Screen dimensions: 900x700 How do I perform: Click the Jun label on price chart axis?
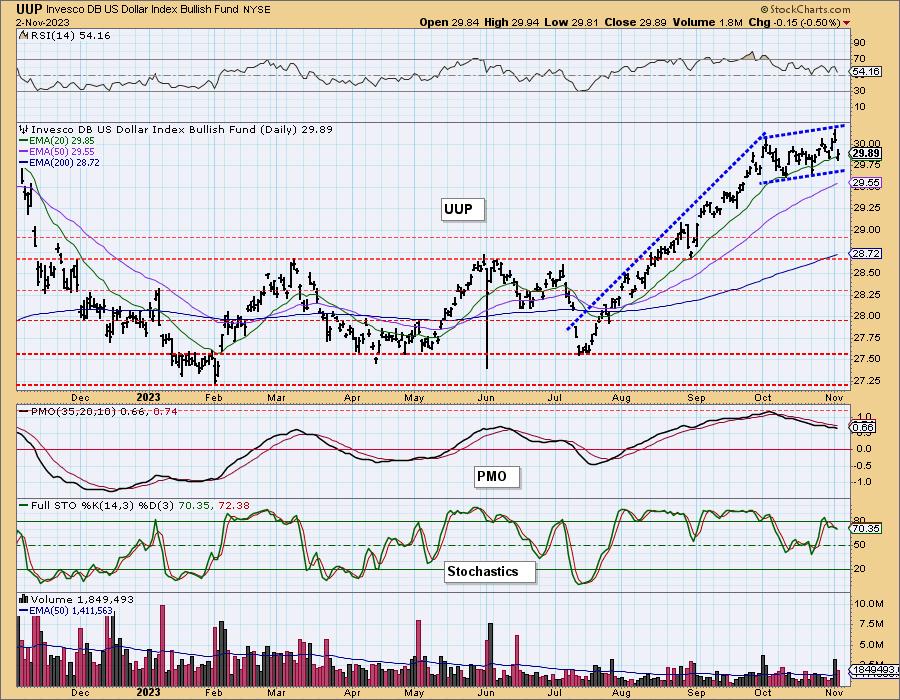(x=487, y=397)
